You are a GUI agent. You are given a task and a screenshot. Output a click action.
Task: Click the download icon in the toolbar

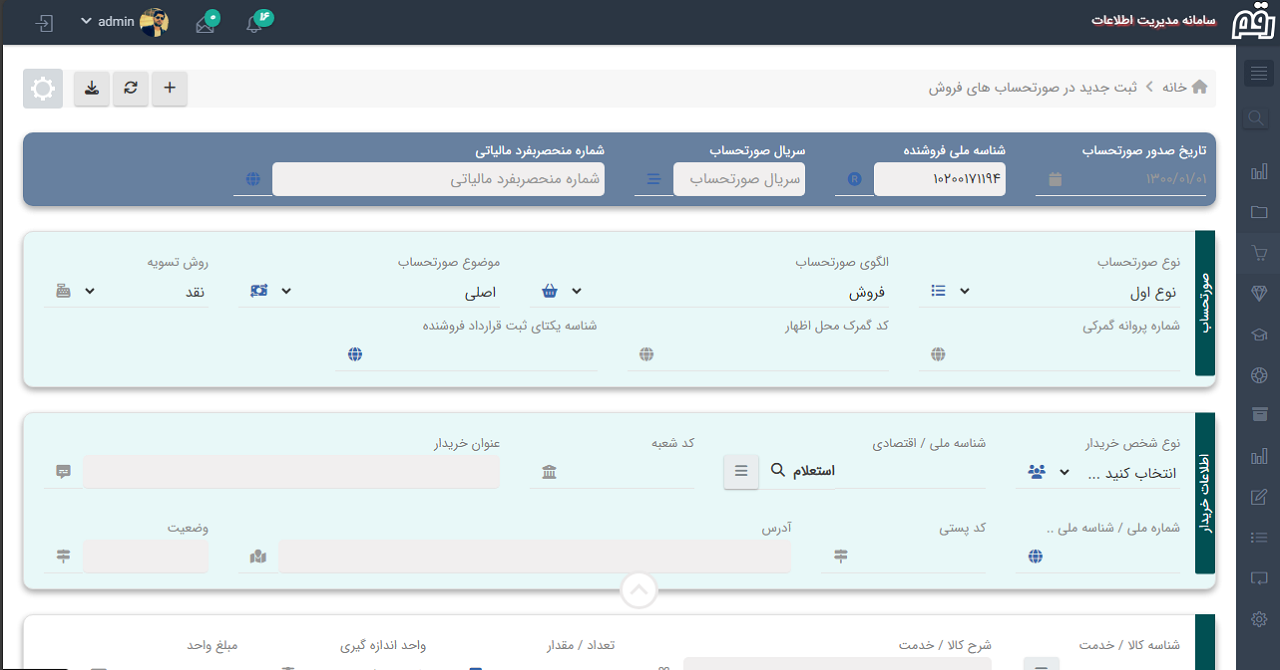click(91, 88)
